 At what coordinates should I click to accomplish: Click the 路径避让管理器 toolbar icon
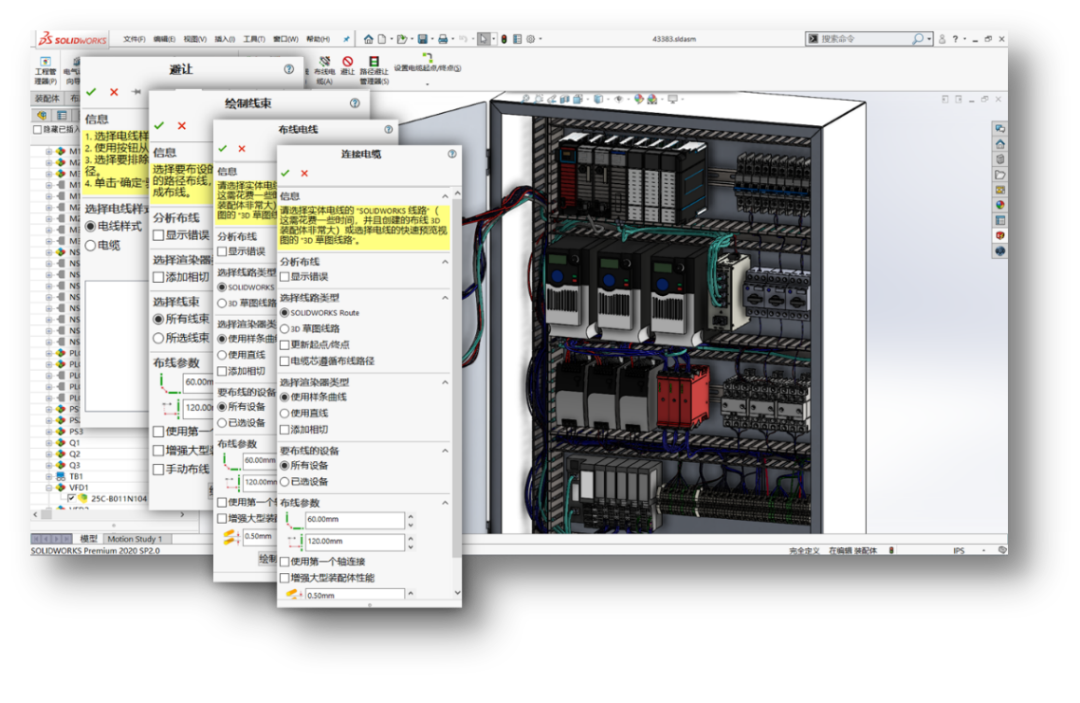374,70
